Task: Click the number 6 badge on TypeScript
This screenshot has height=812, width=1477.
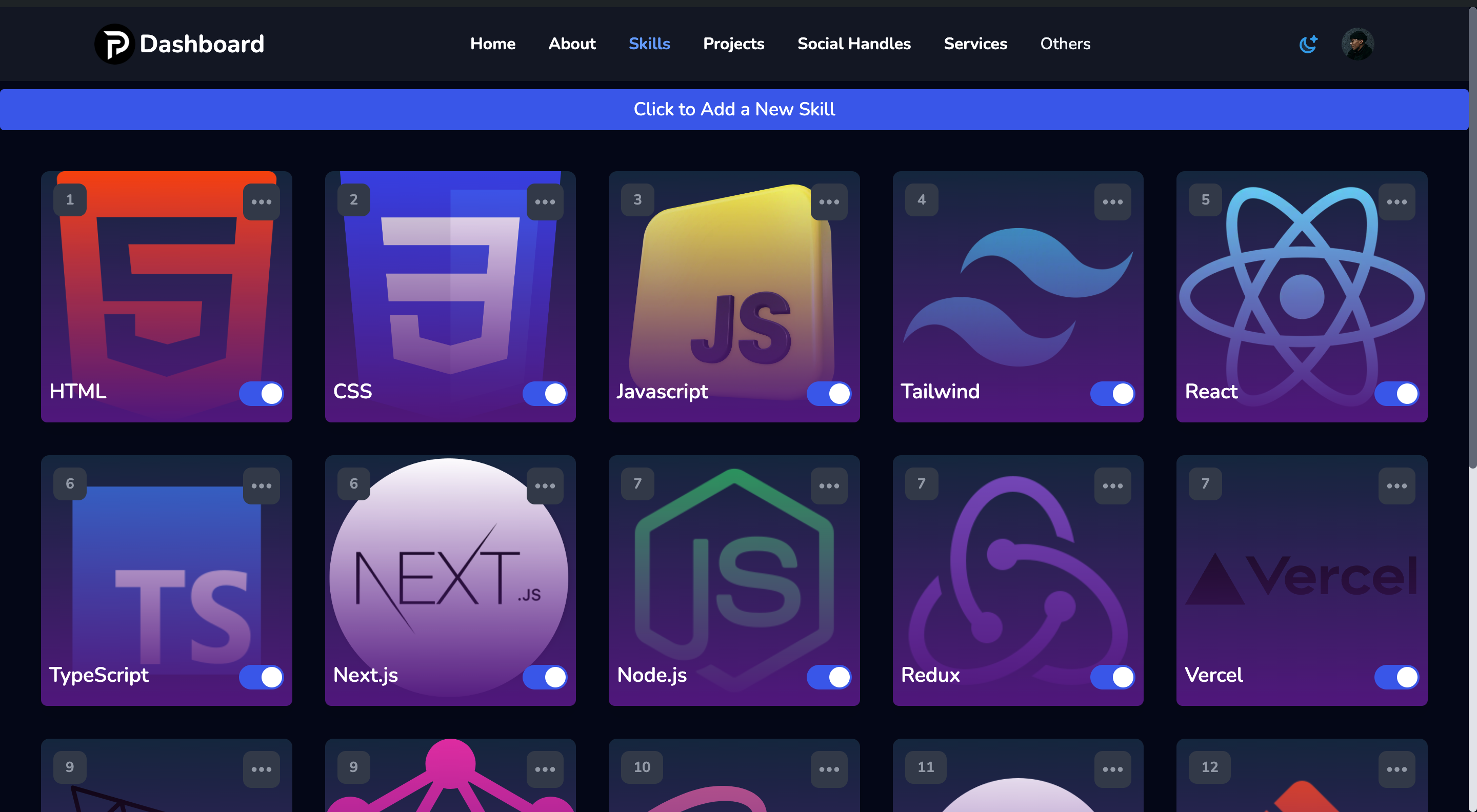Action: pos(70,483)
